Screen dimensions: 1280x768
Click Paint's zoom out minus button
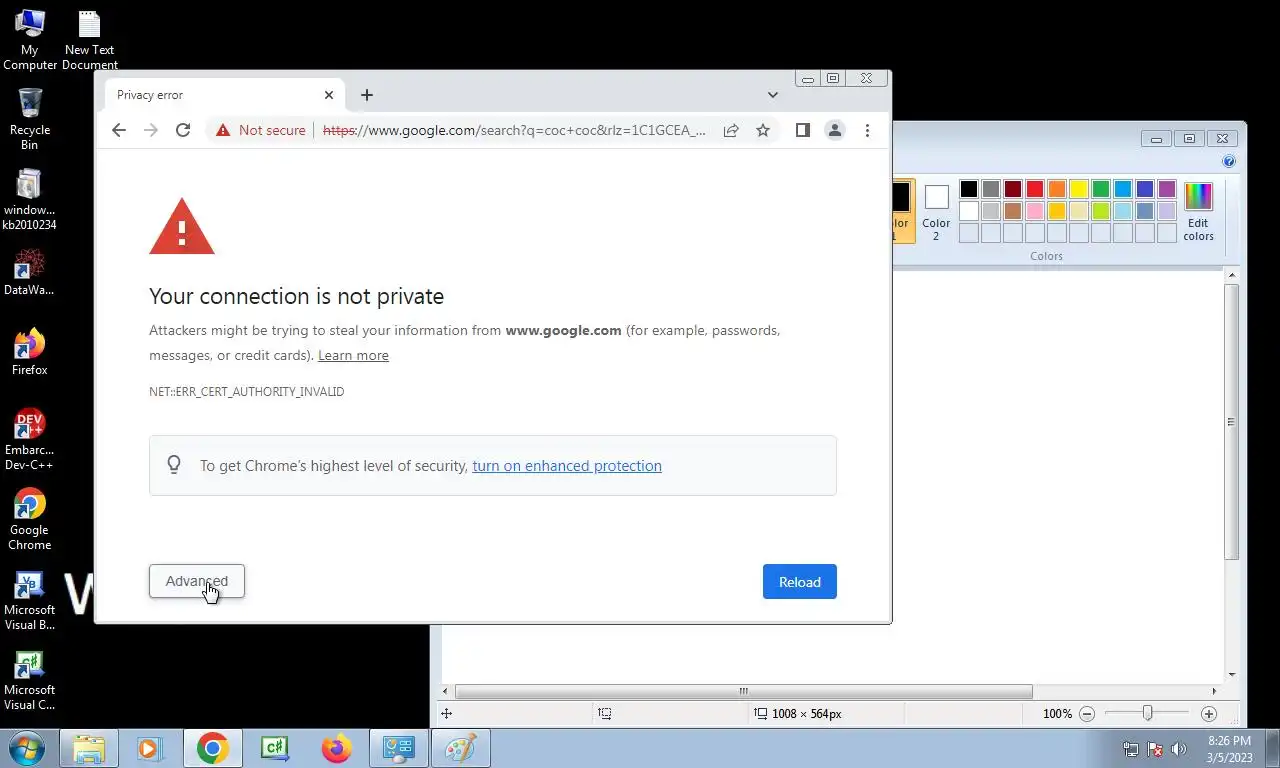[x=1087, y=714]
